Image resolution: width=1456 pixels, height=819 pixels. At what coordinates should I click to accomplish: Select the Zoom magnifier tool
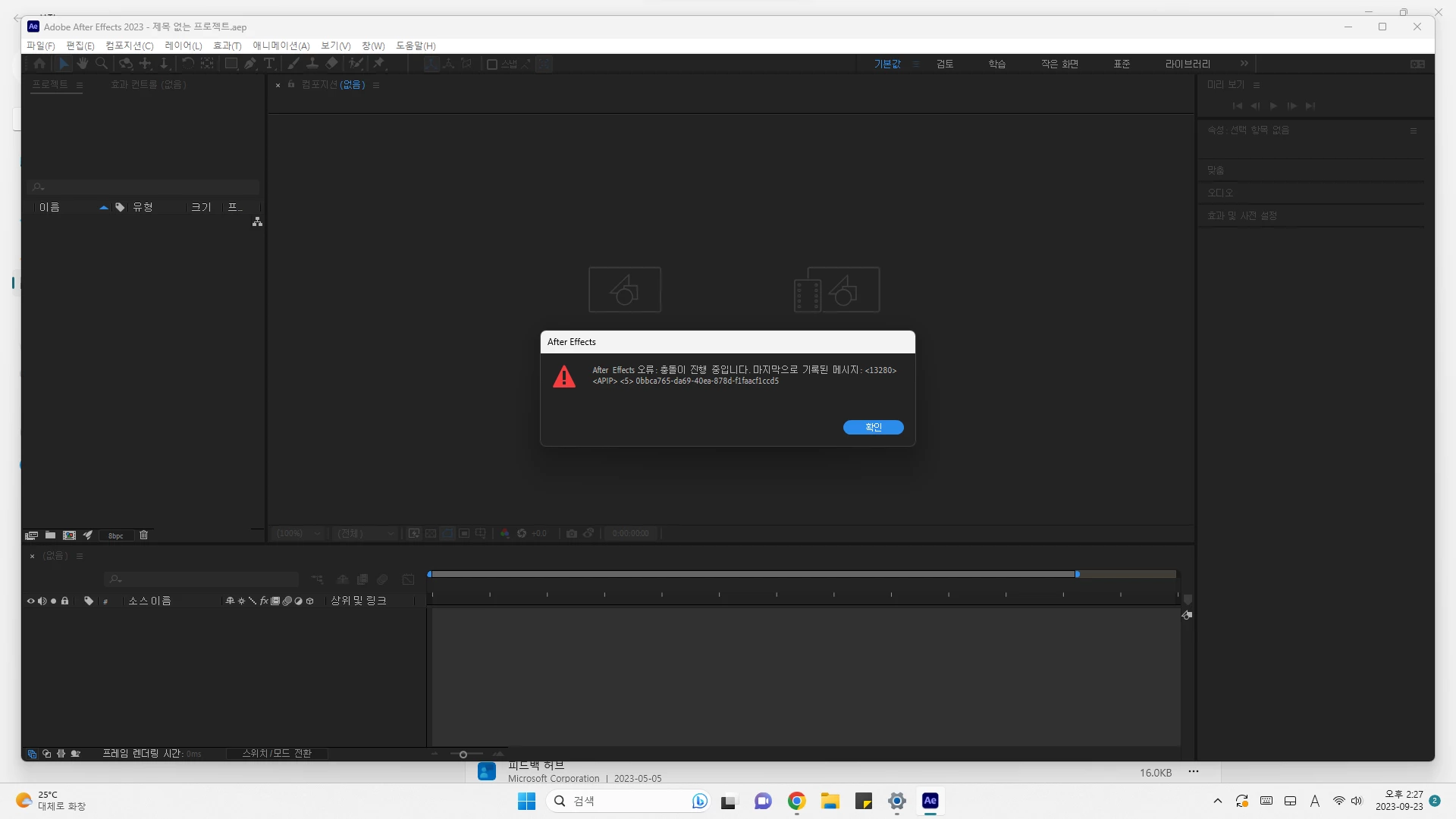pyautogui.click(x=101, y=64)
